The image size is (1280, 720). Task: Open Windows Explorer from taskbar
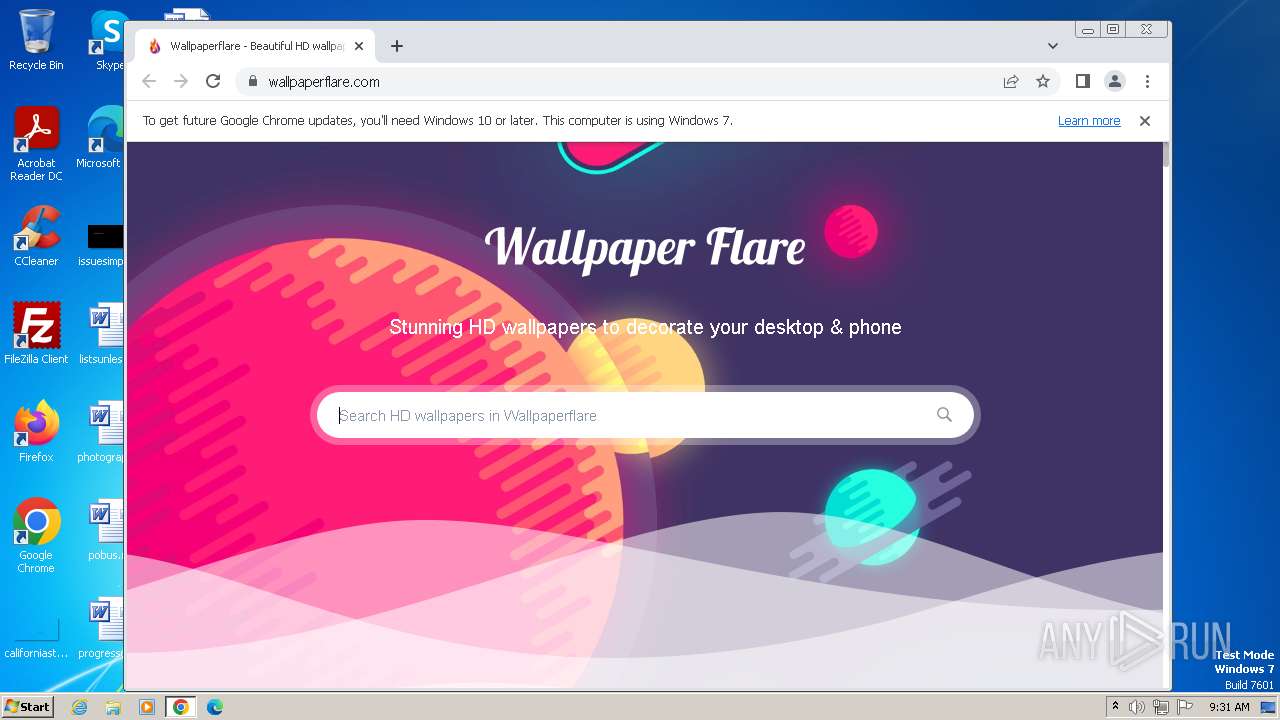point(113,707)
